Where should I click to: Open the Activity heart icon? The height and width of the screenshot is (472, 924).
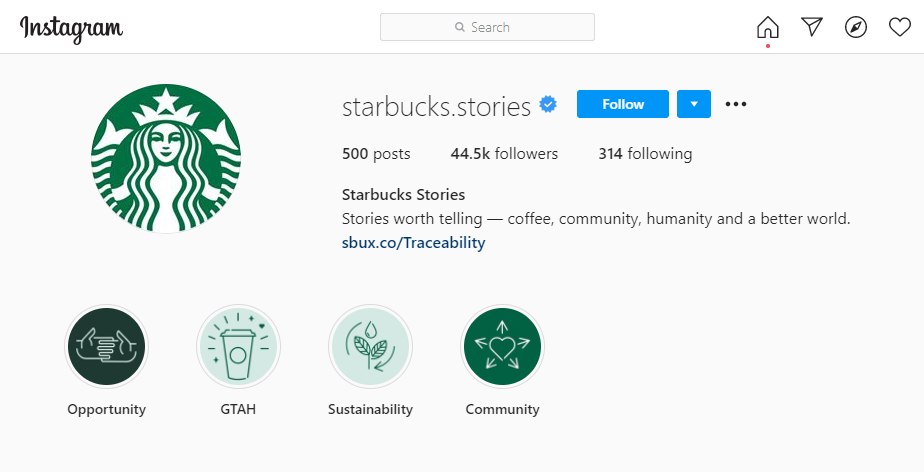900,27
